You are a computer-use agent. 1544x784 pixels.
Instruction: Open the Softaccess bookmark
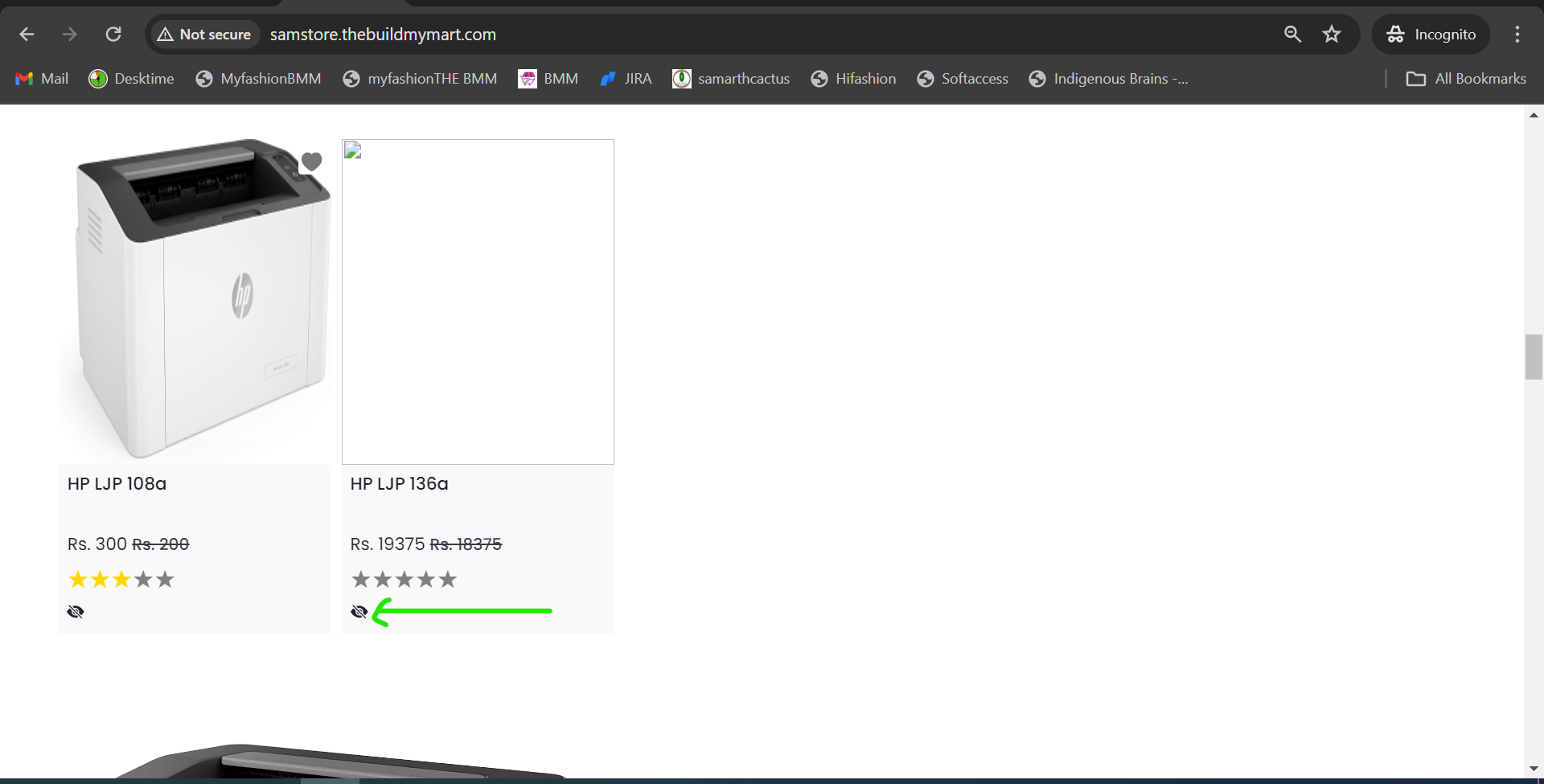[963, 79]
